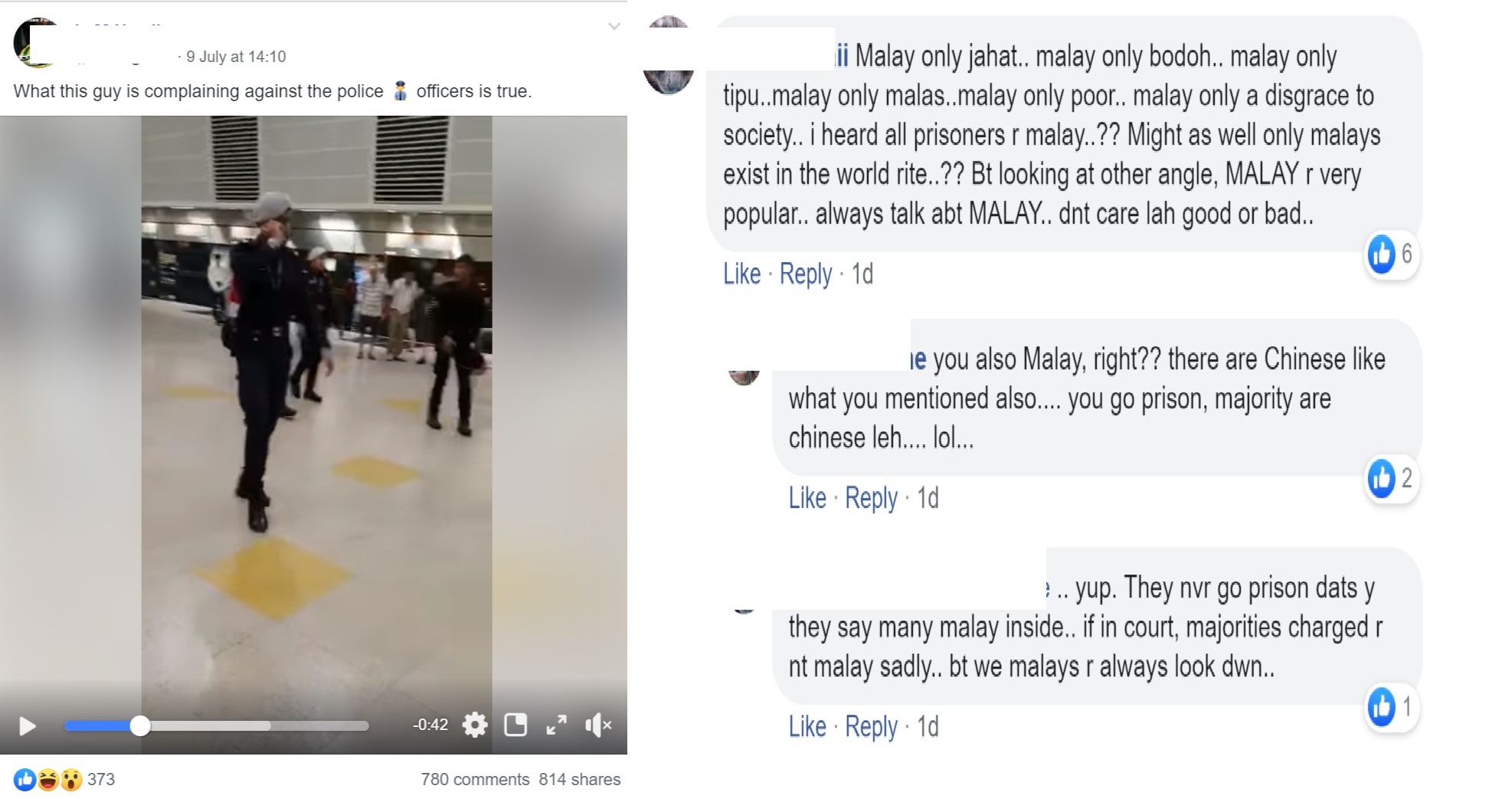Click the picture-in-picture pop-out icon
Viewport: 1512px width, 799px height.
click(x=515, y=725)
